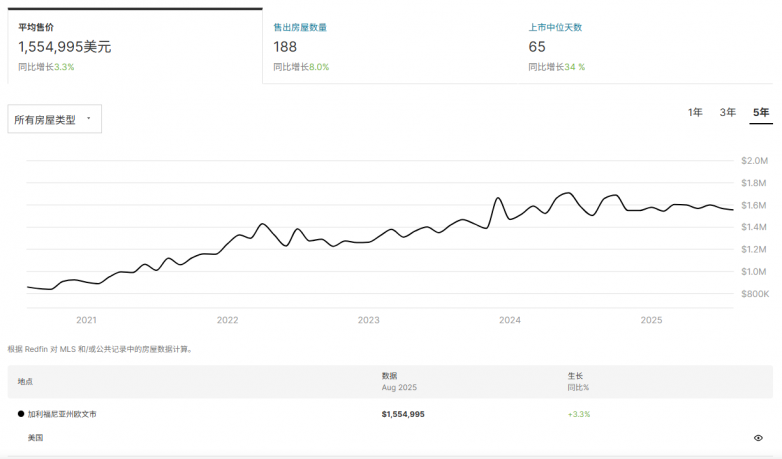The image size is (782, 459).
Task: Click the 生长 同比% column header
Action: 578,381
